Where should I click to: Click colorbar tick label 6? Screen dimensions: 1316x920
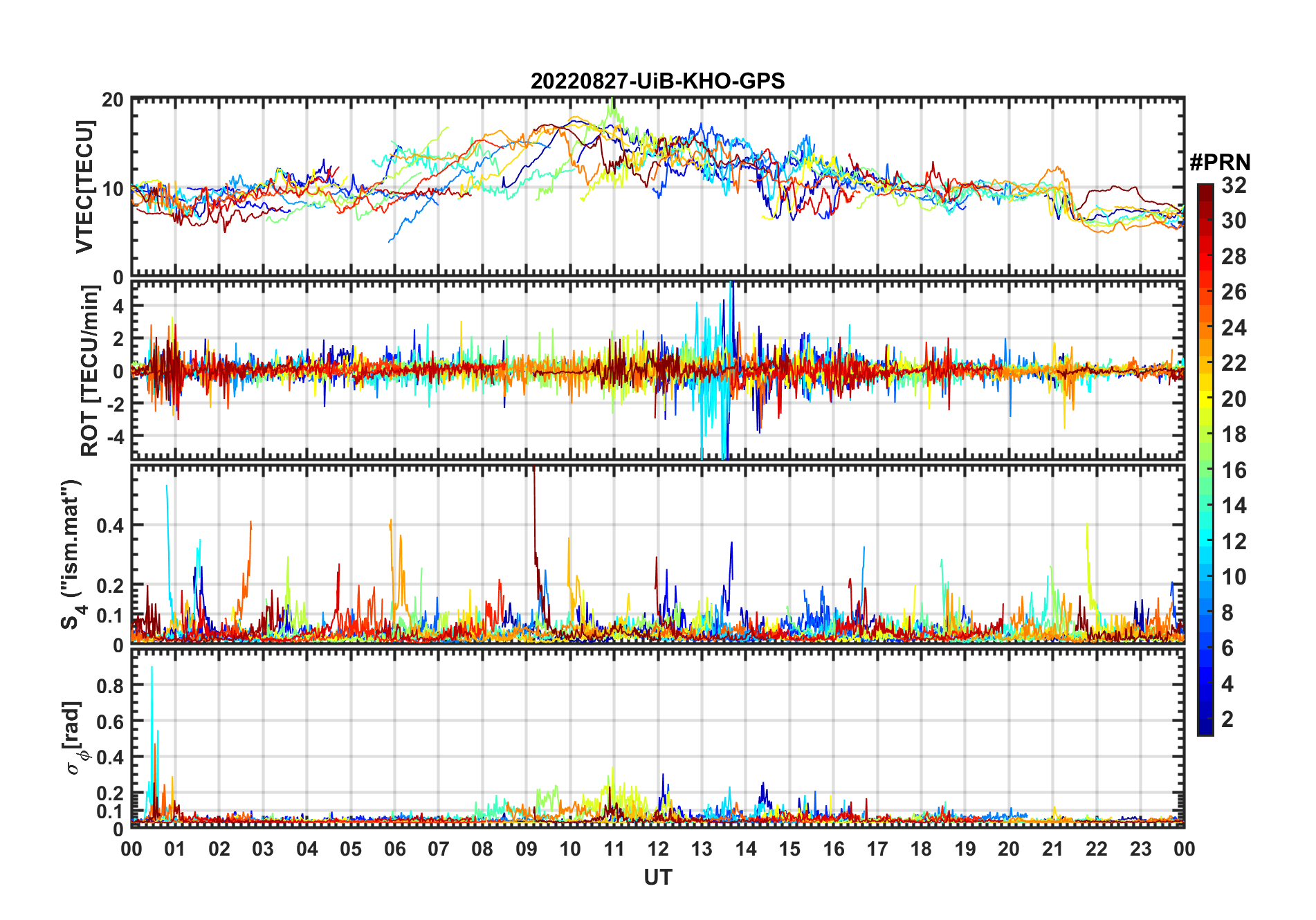[1227, 647]
